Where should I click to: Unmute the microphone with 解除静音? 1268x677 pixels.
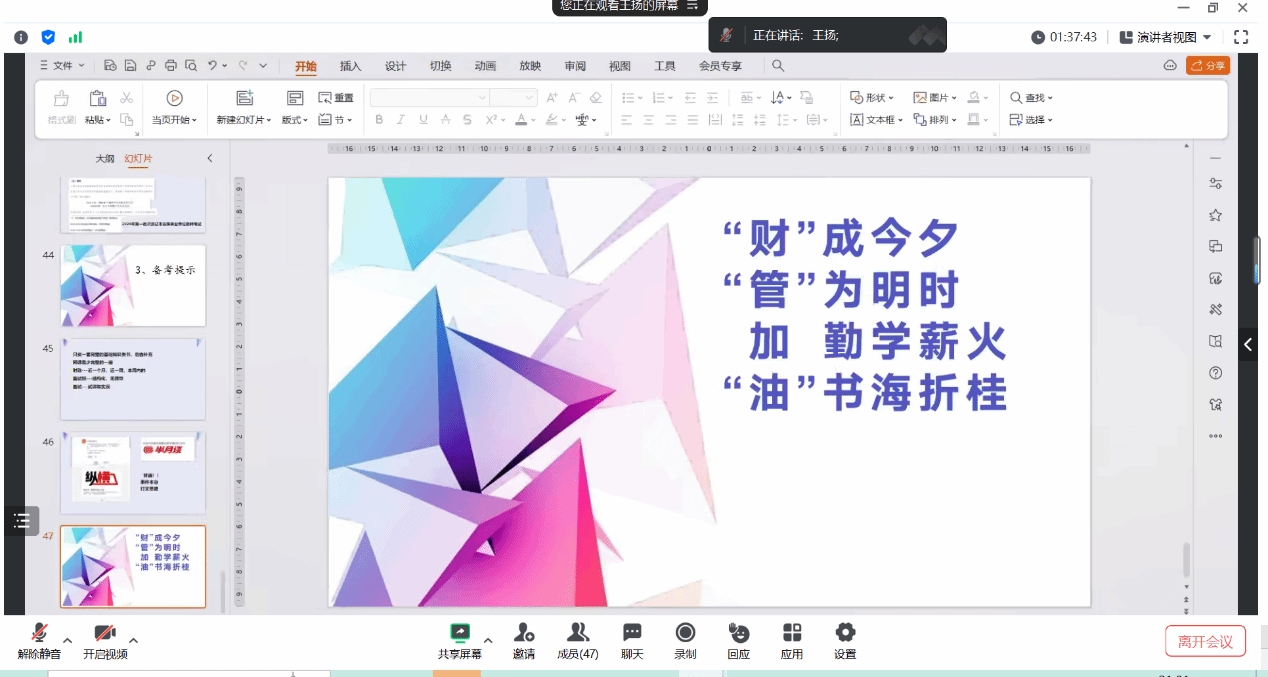(x=39, y=640)
